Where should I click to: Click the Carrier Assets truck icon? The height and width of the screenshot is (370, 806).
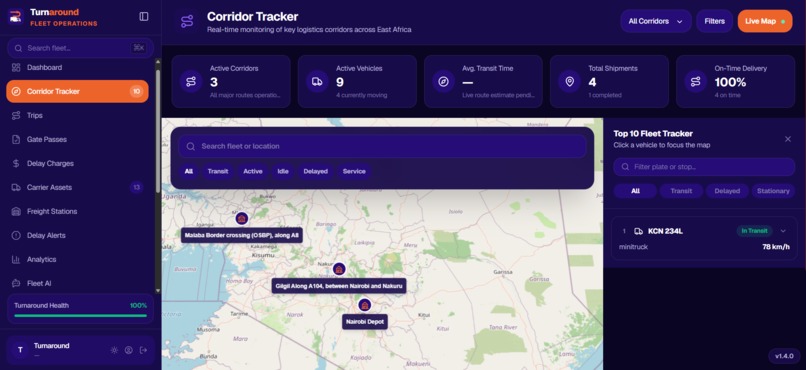coord(16,188)
